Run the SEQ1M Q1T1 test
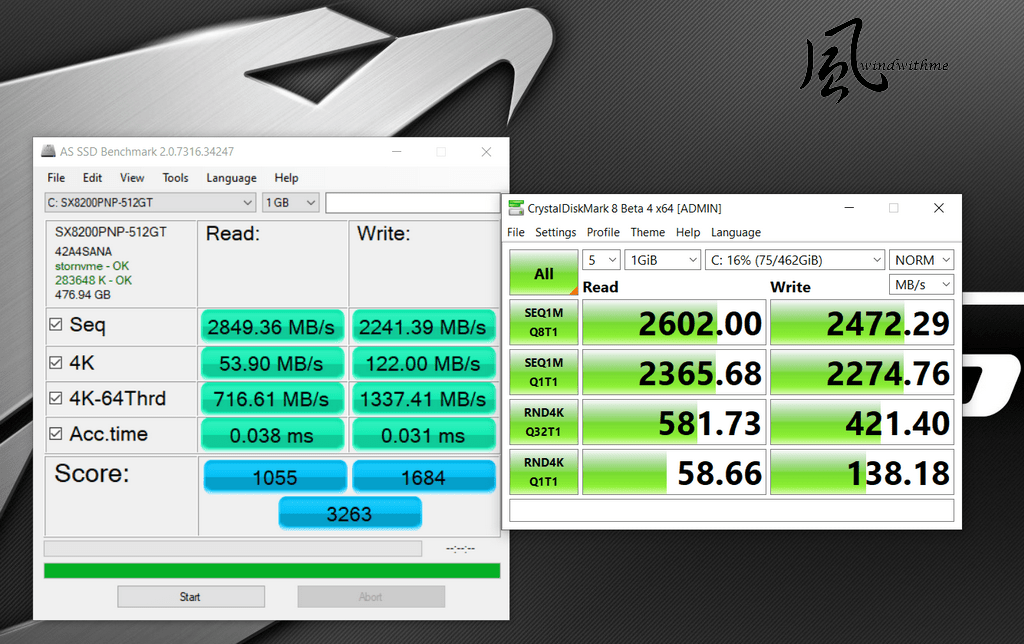The width and height of the screenshot is (1024, 644). pos(543,372)
